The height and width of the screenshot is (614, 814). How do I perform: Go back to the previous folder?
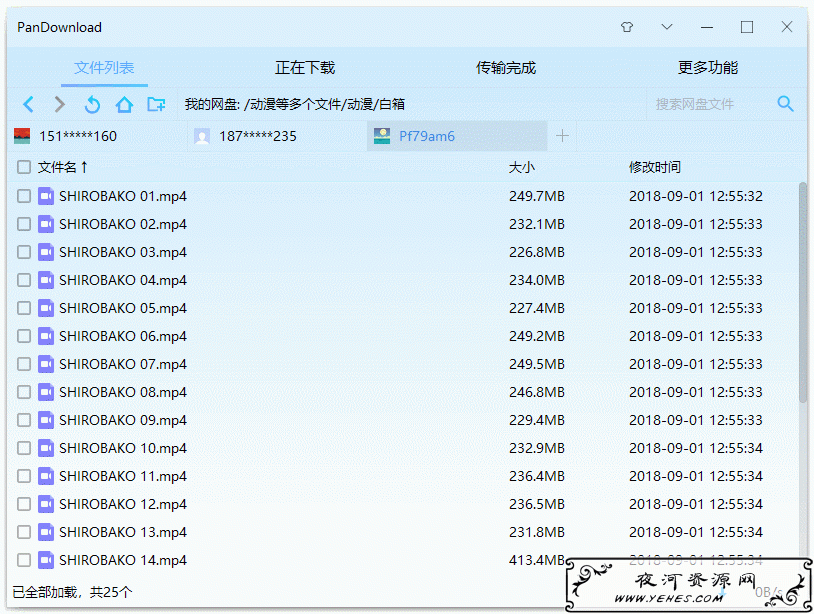29,104
